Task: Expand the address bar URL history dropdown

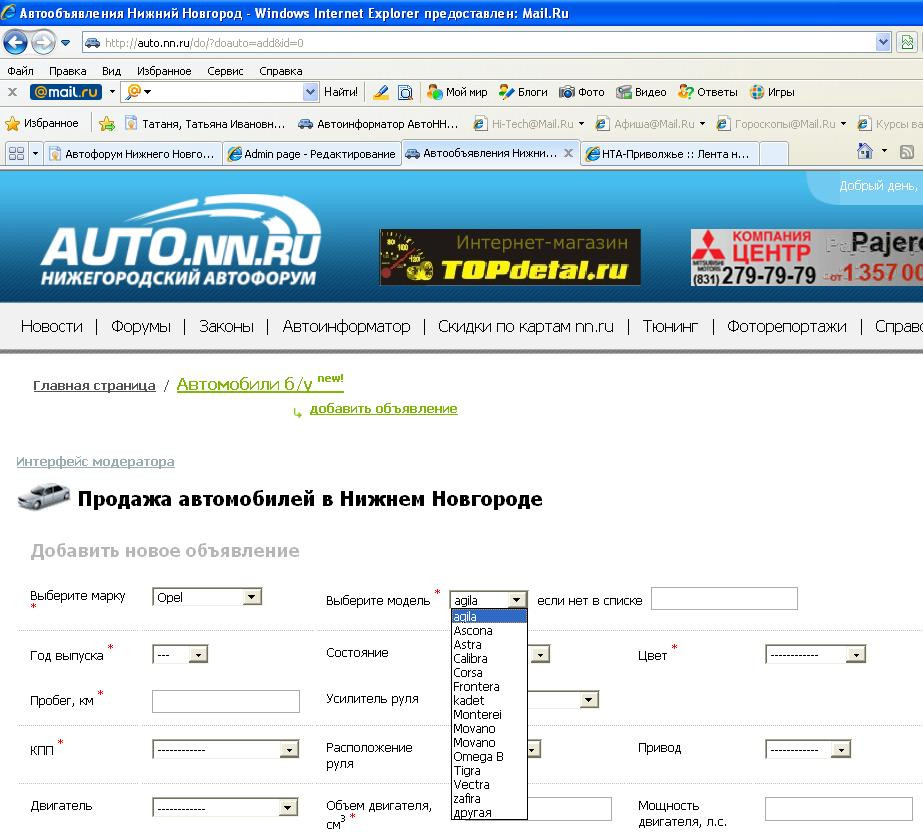Action: click(882, 42)
